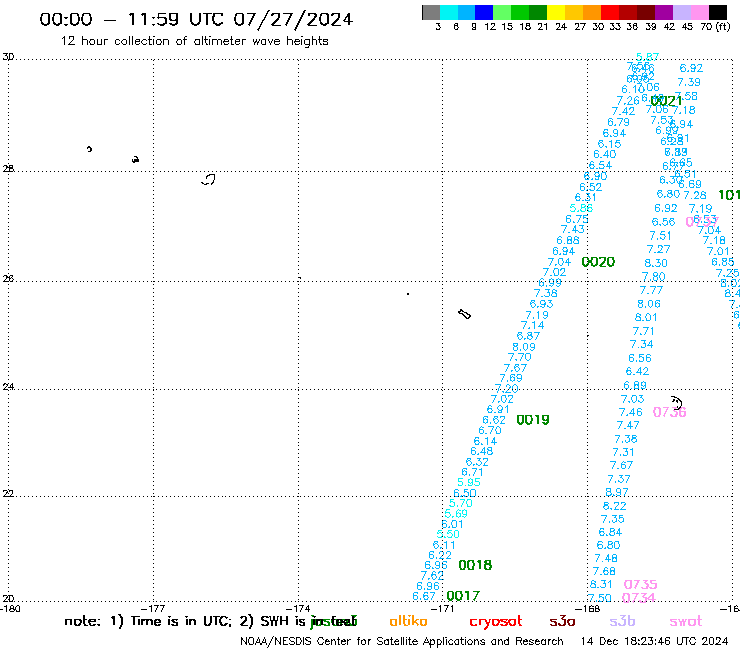Image resolution: width=740 pixels, height=650 pixels.
Task: Click the black legend swatch at far right
Action: tap(717, 12)
